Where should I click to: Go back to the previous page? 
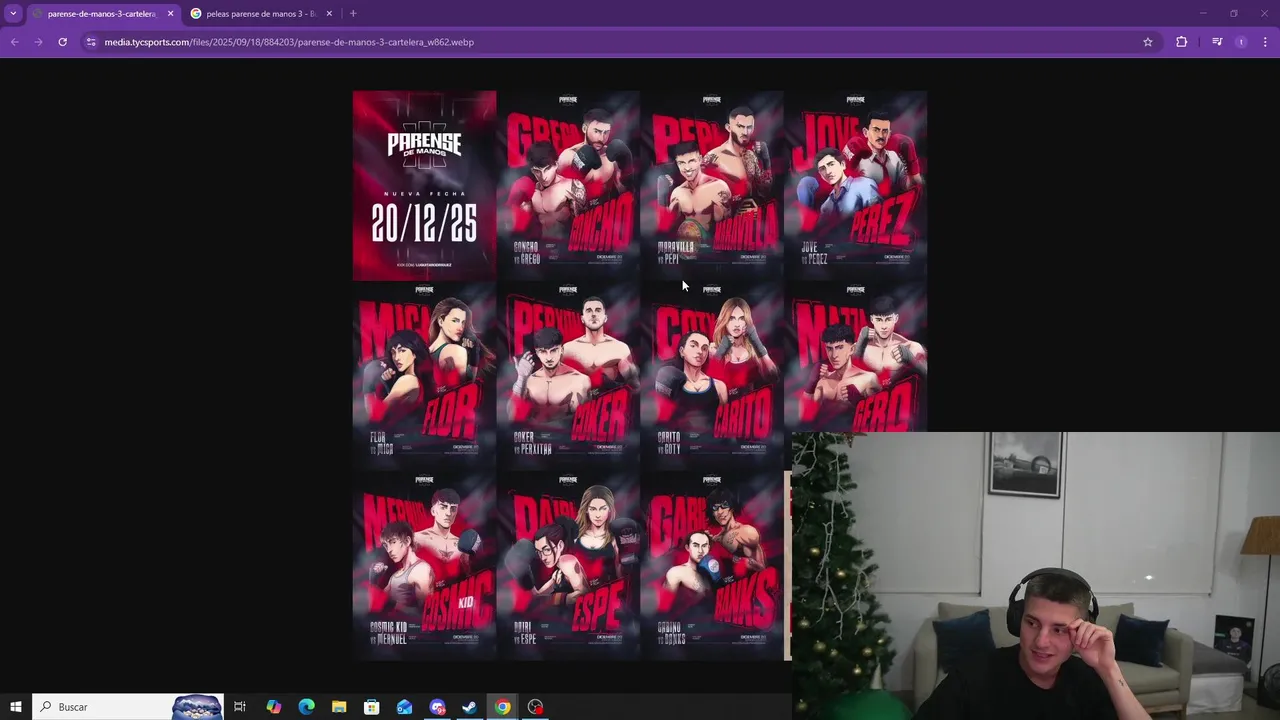tap(15, 42)
